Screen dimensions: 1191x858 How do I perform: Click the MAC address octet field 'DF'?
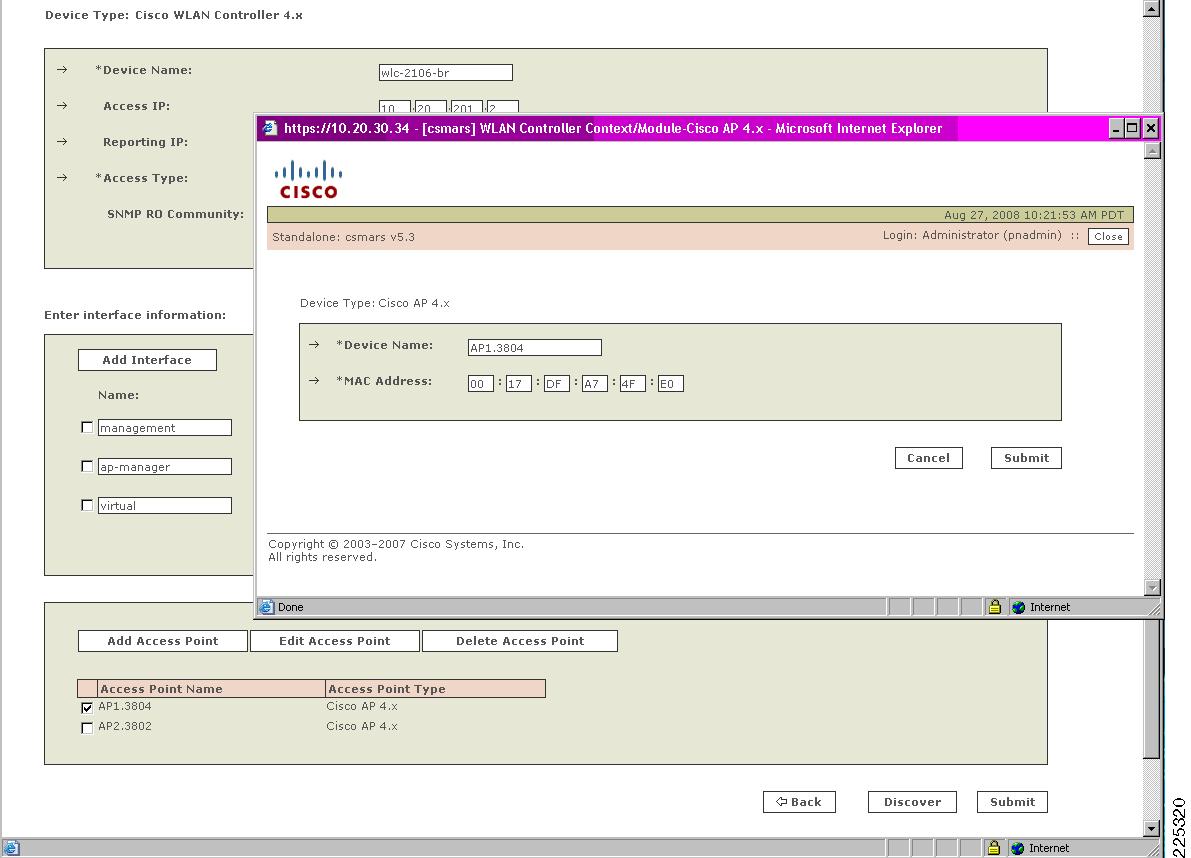tap(557, 383)
